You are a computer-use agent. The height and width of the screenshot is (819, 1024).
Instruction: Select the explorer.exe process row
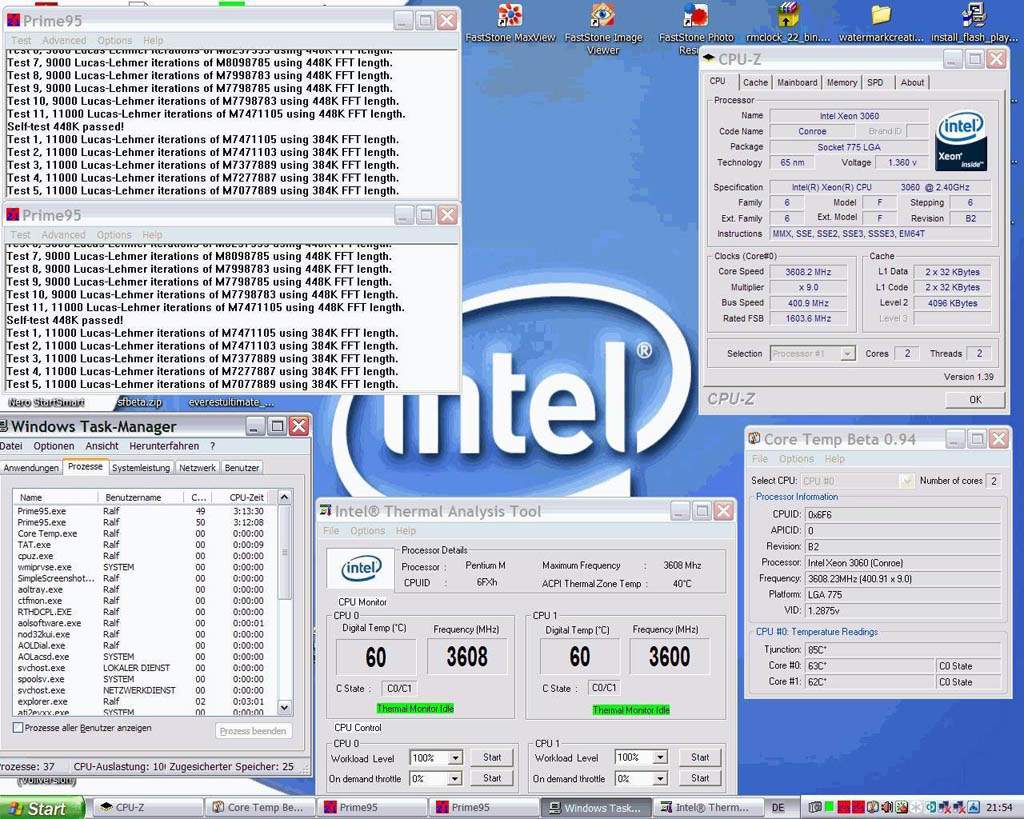coord(145,701)
